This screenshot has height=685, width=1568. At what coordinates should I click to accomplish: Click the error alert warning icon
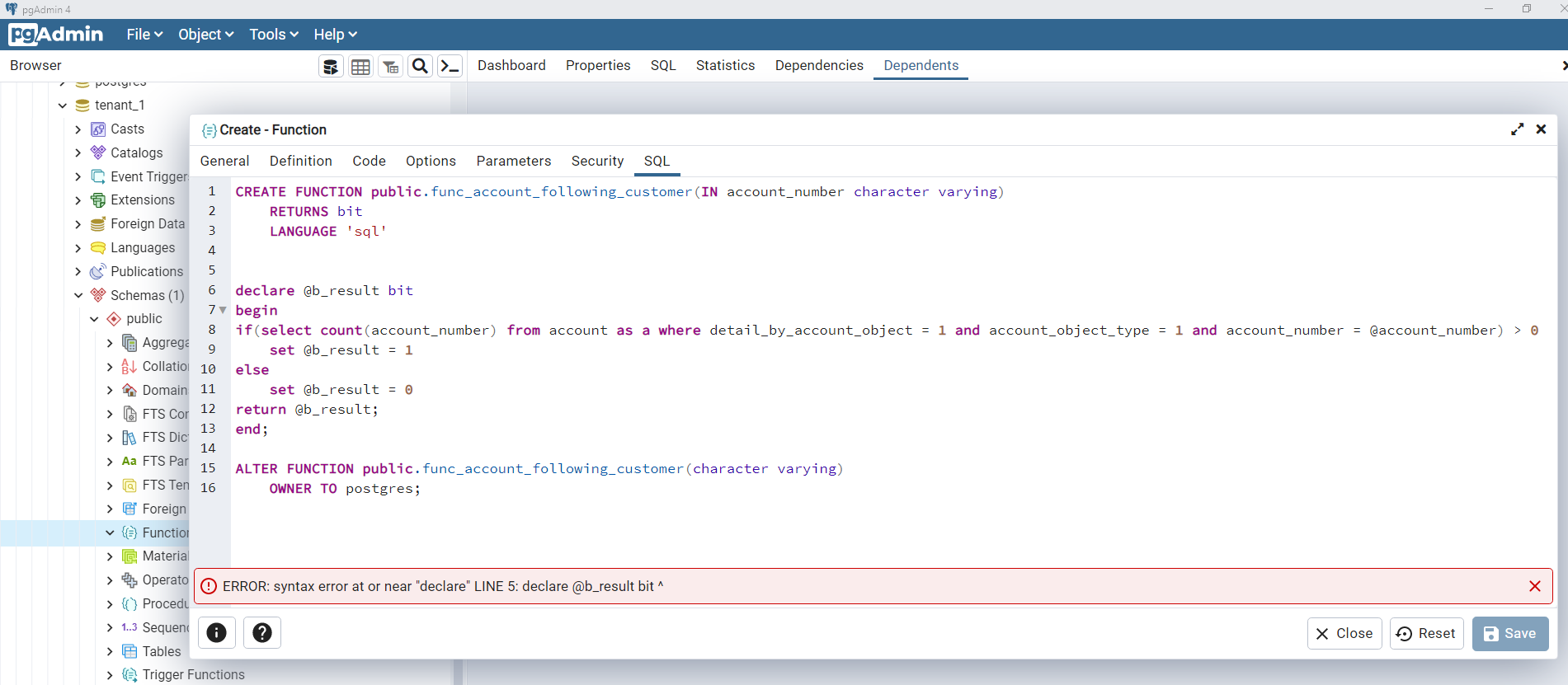(x=209, y=586)
